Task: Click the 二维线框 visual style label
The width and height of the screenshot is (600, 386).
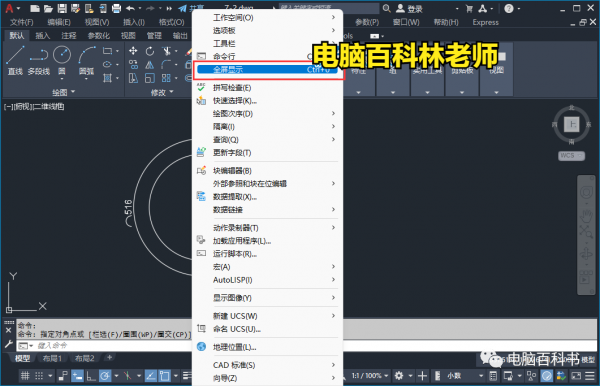Action: [x=49, y=107]
